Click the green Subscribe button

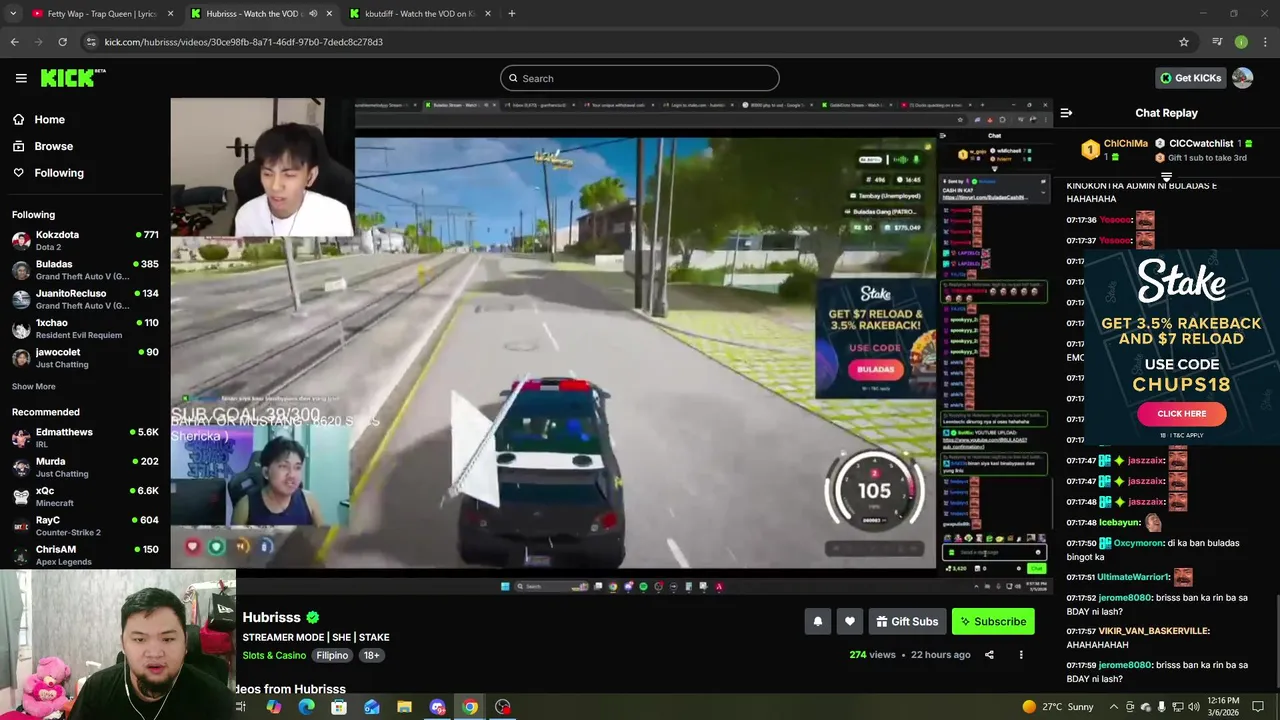pos(993,621)
